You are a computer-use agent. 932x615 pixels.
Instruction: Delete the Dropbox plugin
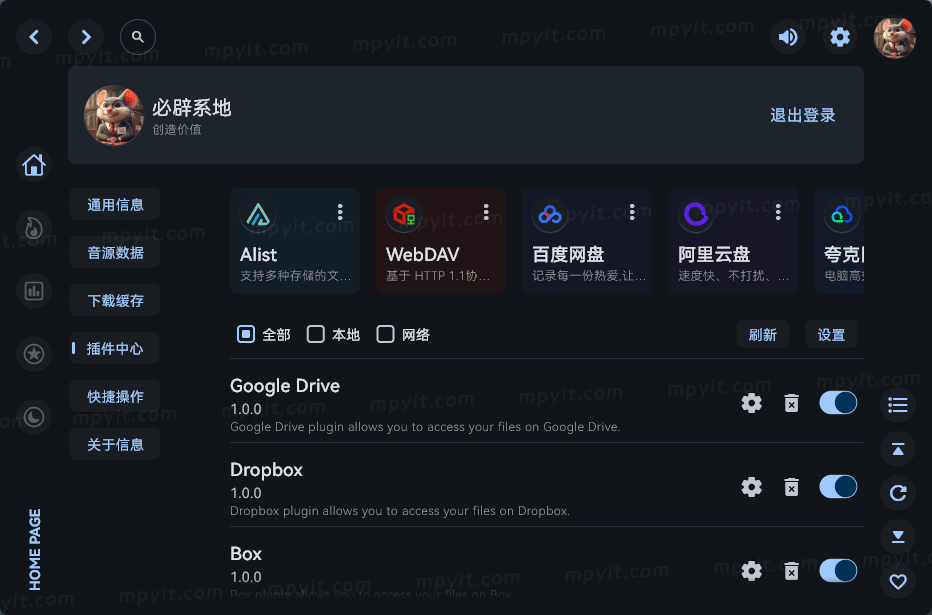791,487
